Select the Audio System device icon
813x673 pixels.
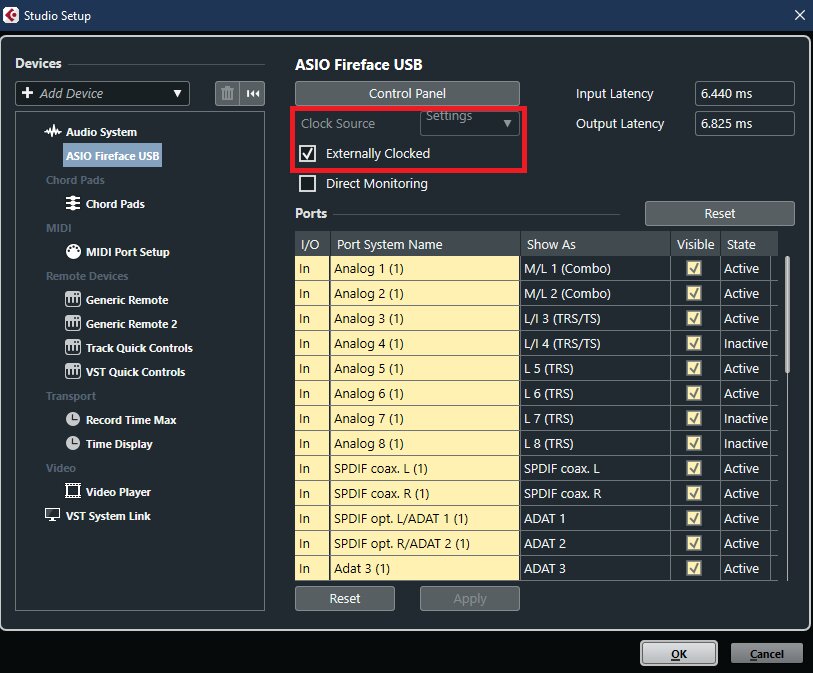point(55,131)
